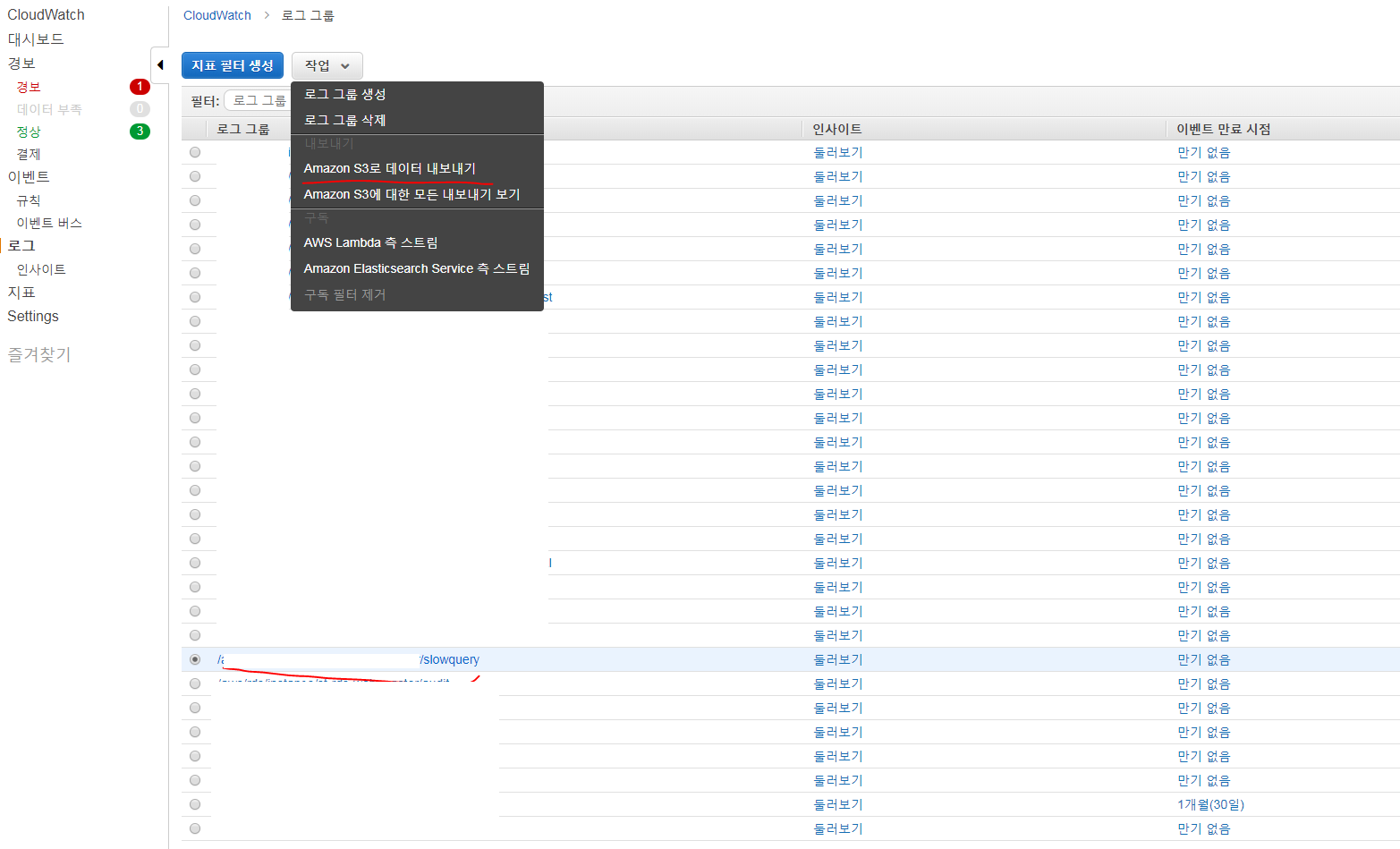Viewport: 1400px width, 849px height.
Task: Click the gray 데이터 부족 count badge 0
Action: pos(140,109)
